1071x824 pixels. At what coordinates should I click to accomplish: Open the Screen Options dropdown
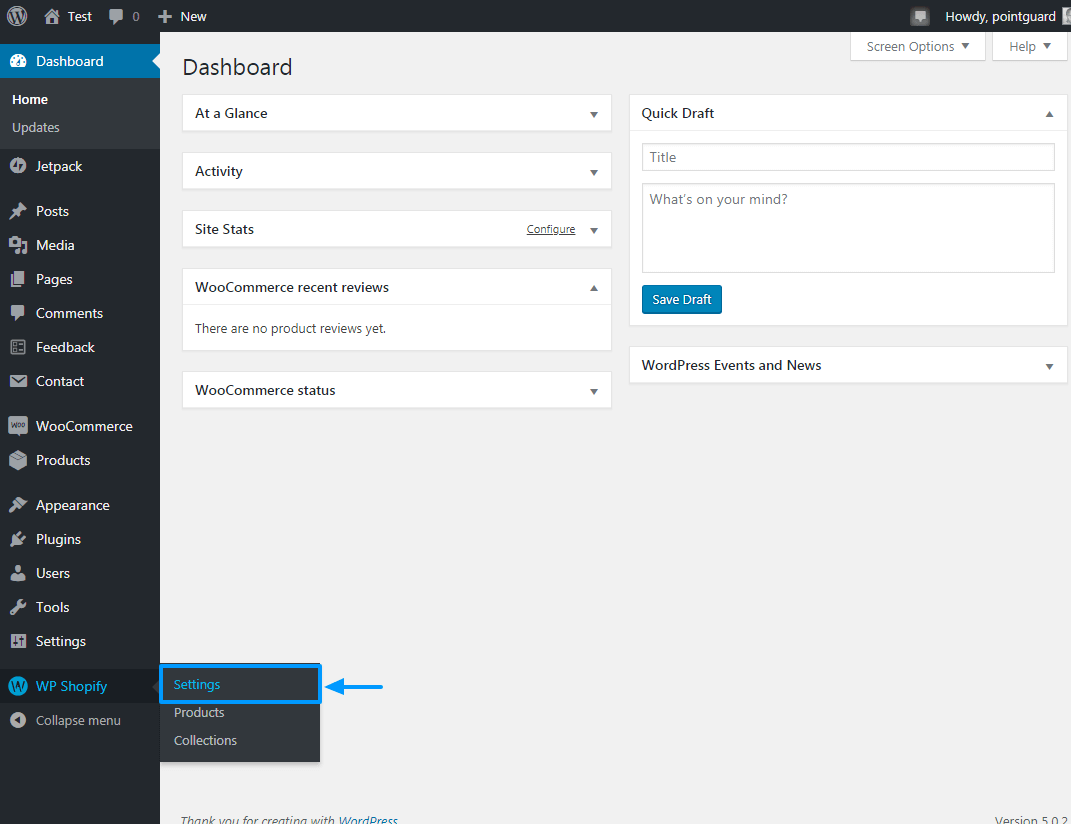coord(917,46)
